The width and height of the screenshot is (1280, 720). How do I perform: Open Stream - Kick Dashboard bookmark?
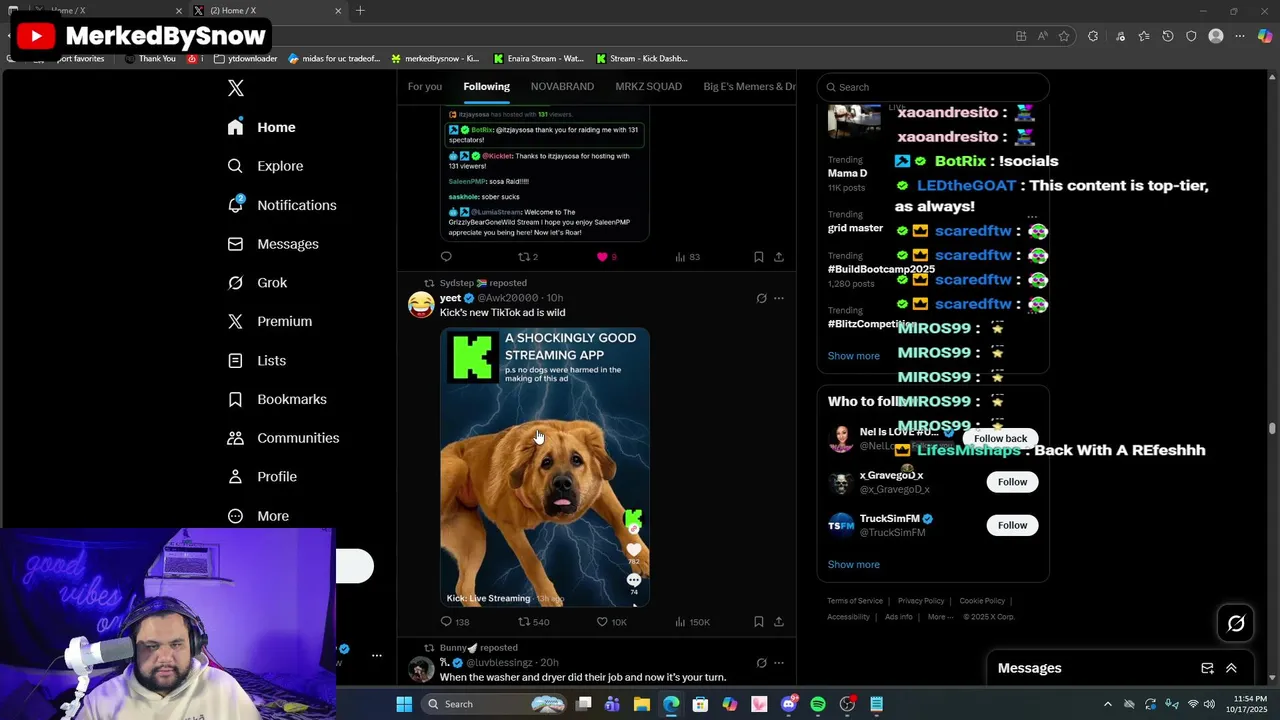pyautogui.click(x=641, y=58)
